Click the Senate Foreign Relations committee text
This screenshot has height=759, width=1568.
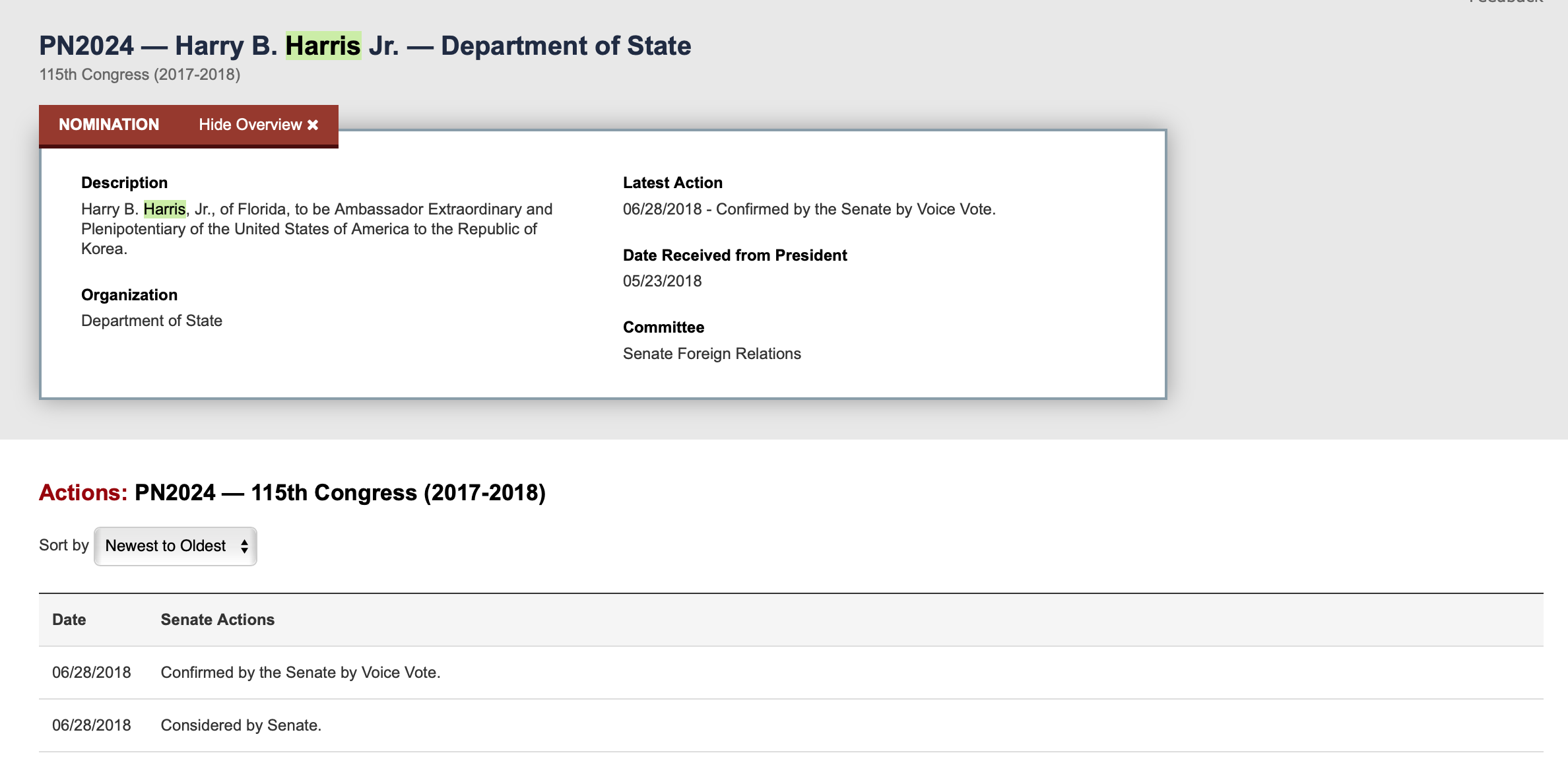point(711,354)
